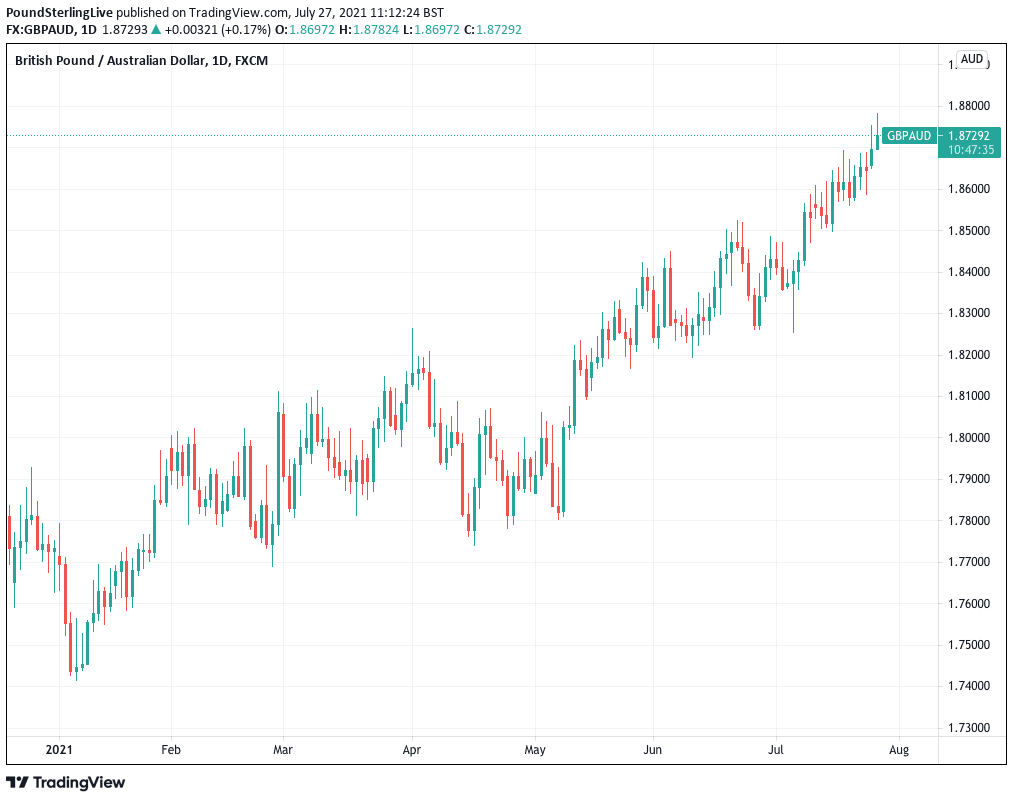Click the TradingView logo icon
1013x801 pixels.
pos(20,782)
